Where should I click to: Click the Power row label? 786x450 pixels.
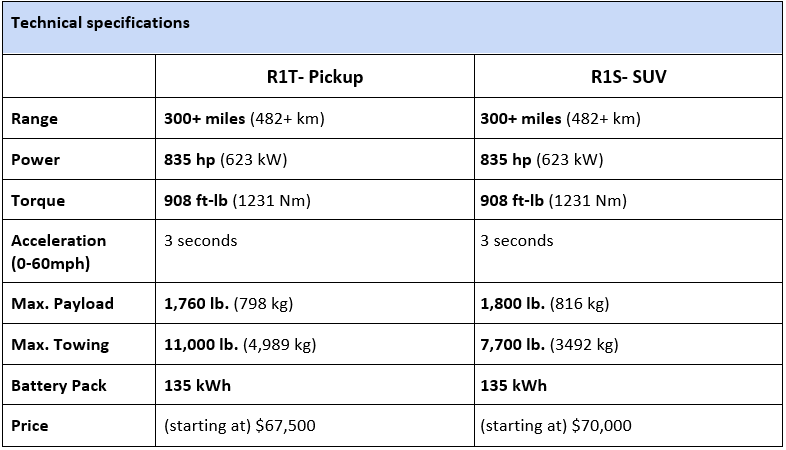pos(35,160)
